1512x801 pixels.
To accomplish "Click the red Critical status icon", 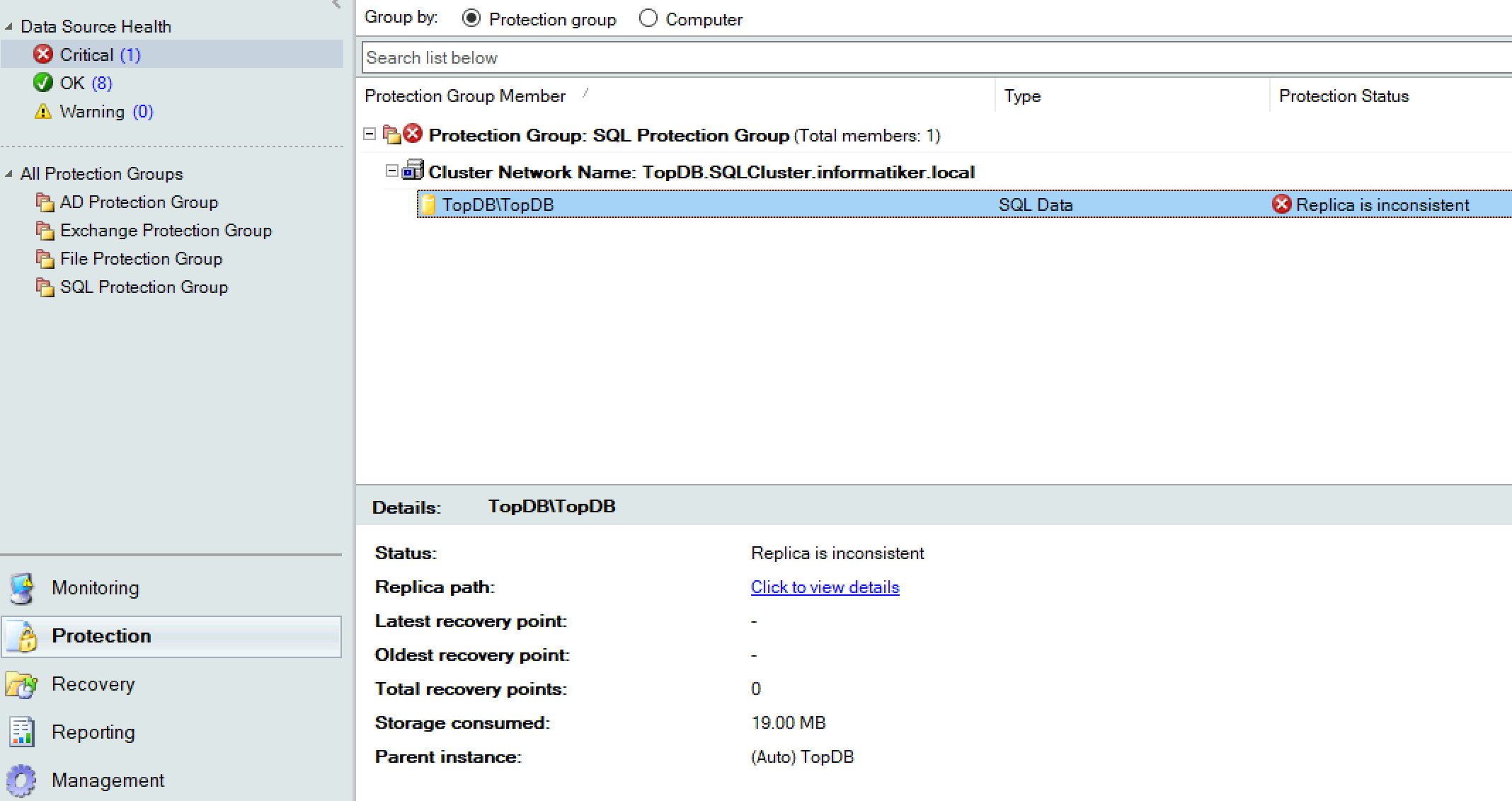I will [x=43, y=54].
